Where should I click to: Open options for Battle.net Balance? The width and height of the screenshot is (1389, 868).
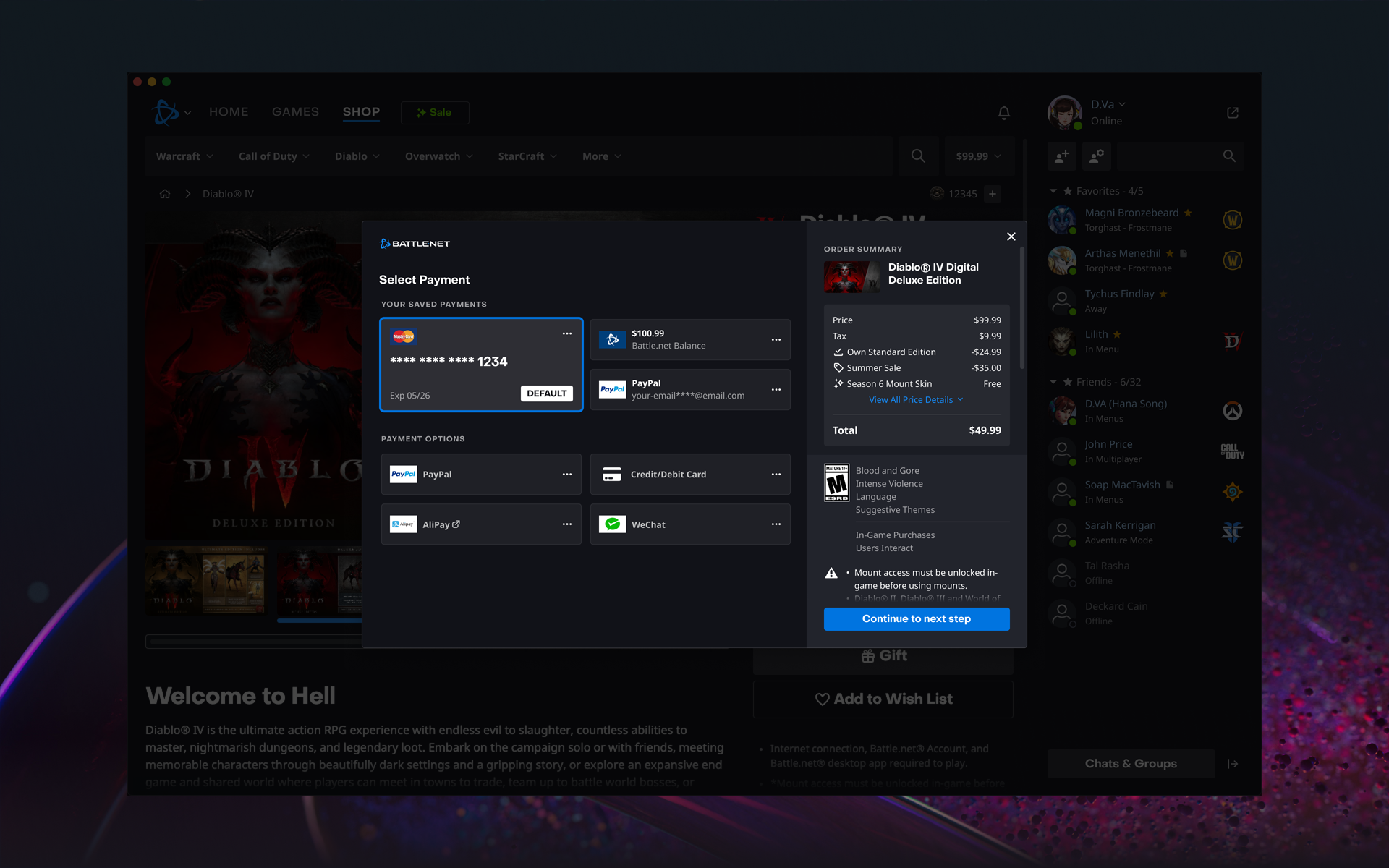click(x=776, y=340)
